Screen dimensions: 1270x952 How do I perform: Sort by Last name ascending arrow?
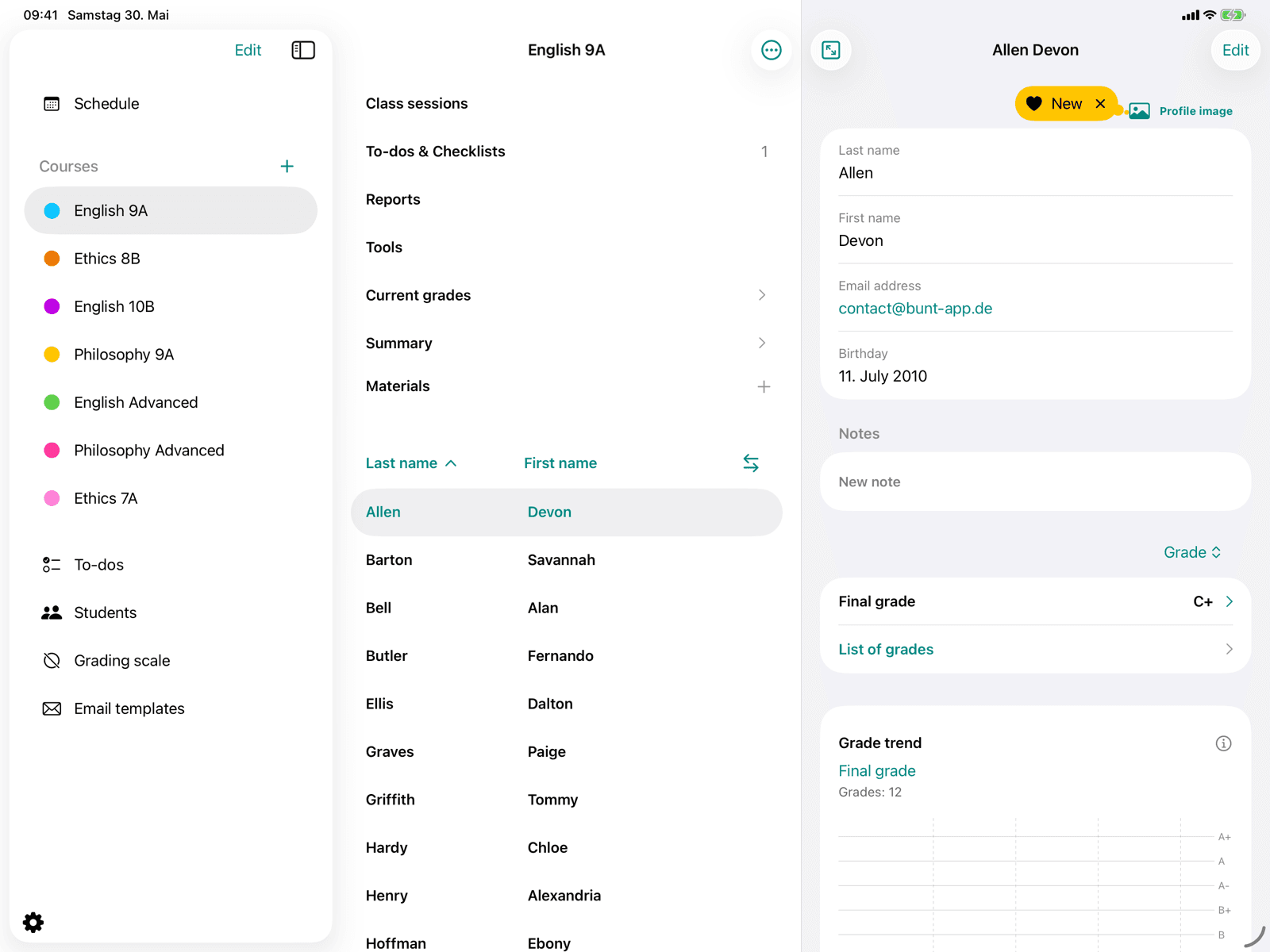(x=451, y=463)
